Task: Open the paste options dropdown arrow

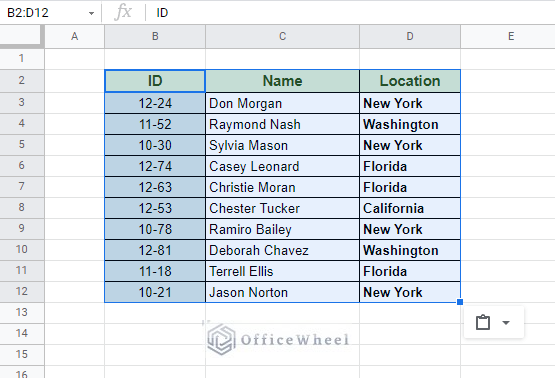Action: click(506, 322)
